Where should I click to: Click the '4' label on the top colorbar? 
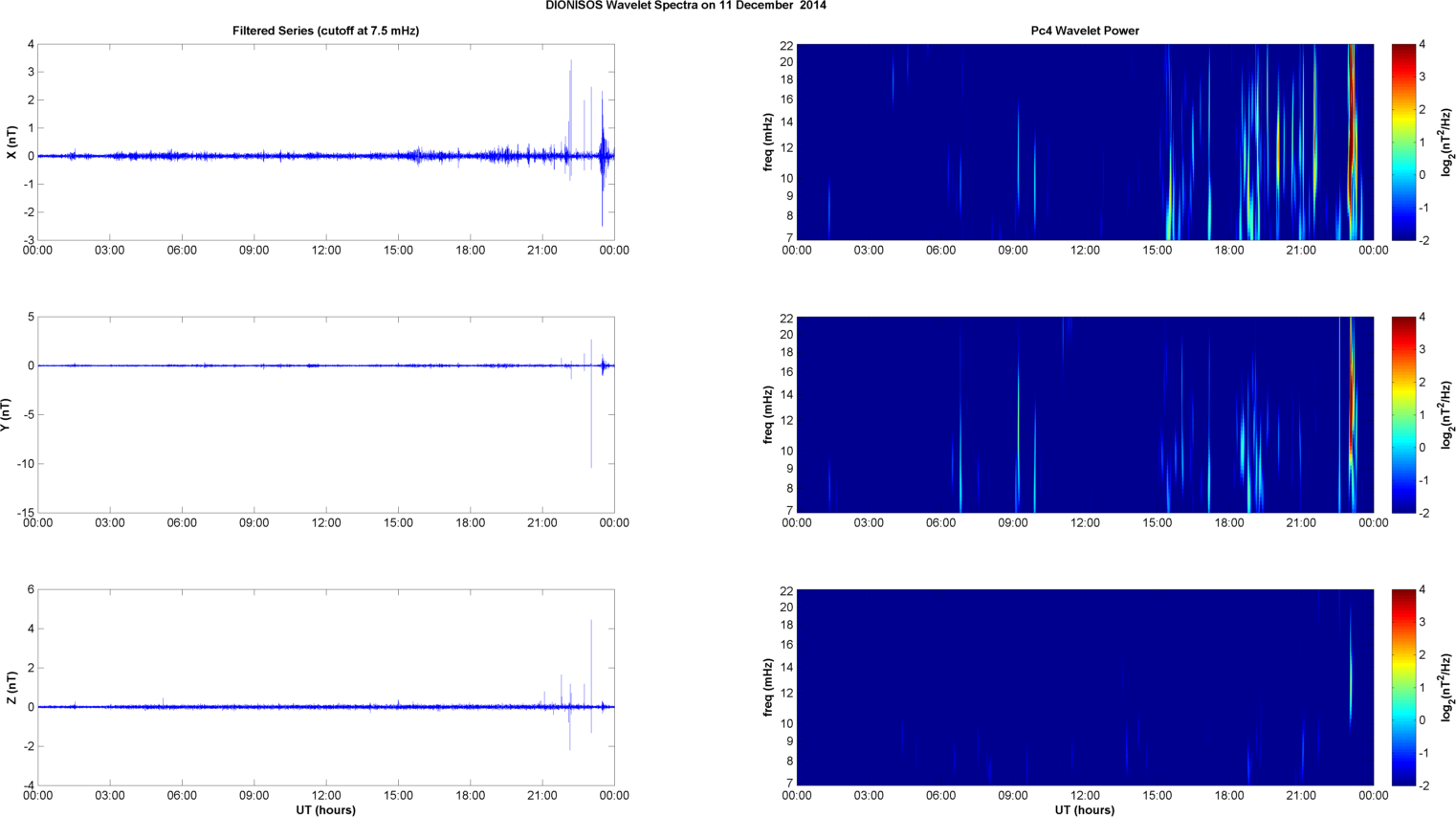[x=1423, y=45]
